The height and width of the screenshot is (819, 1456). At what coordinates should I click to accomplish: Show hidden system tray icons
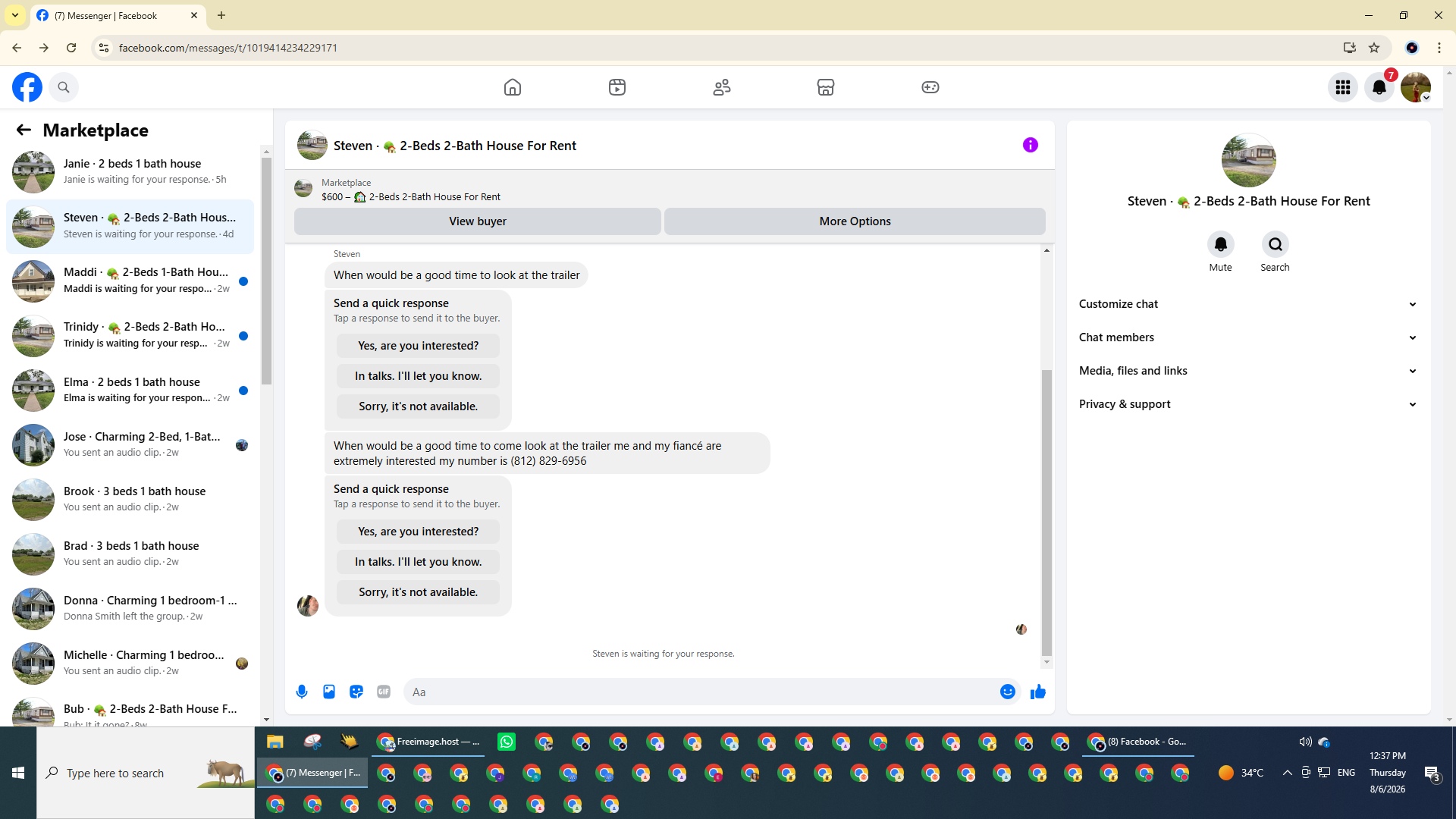pos(1288,773)
